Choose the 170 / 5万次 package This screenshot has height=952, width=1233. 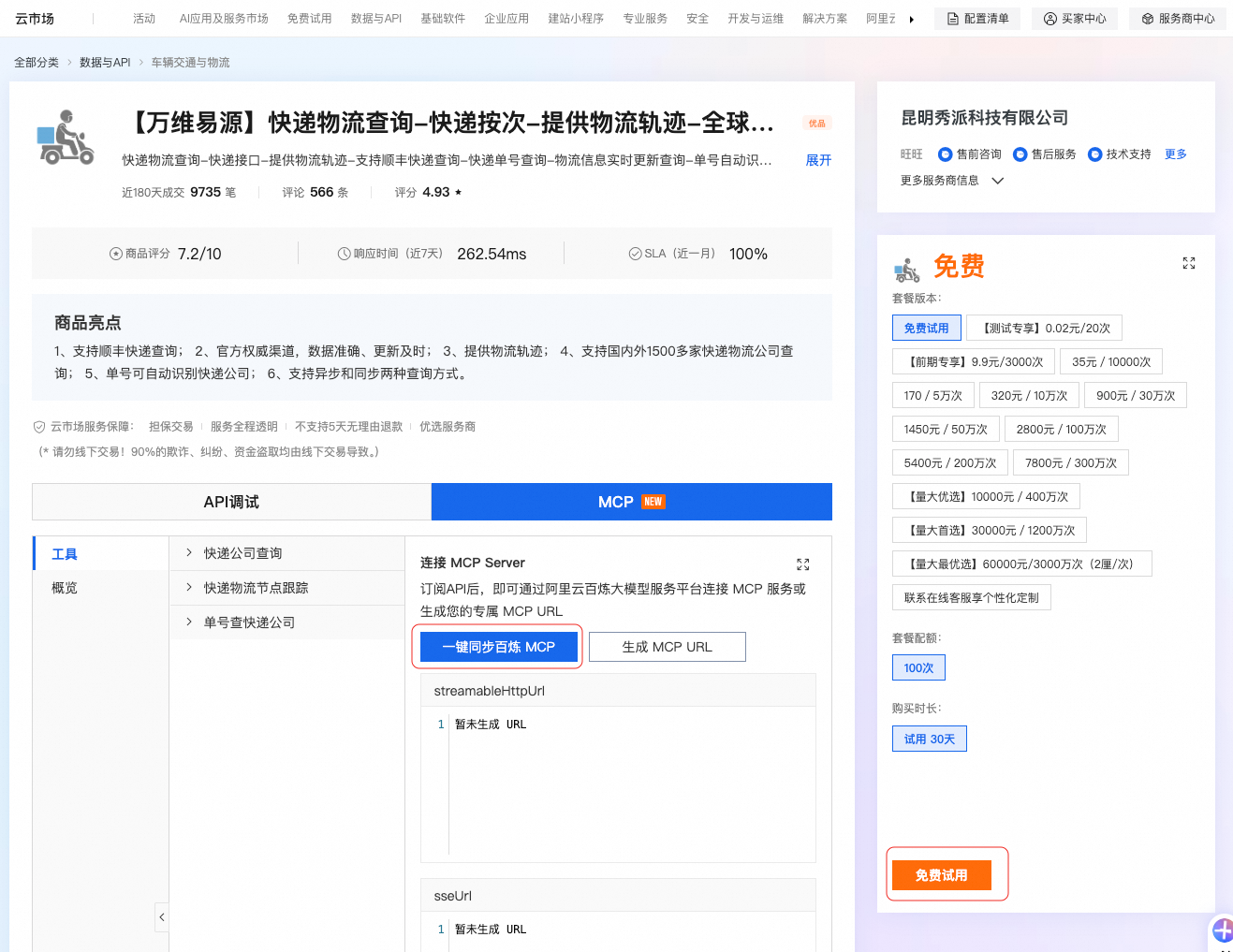coord(933,396)
